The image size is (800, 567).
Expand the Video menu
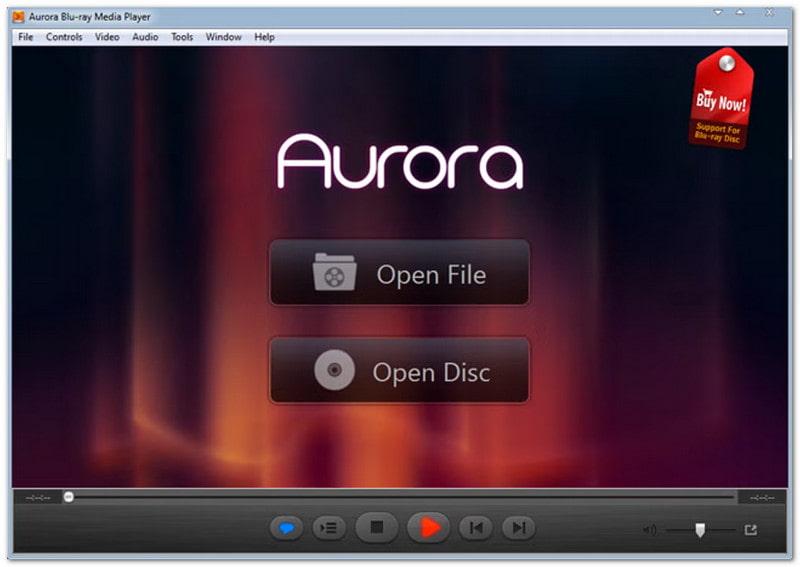pos(107,37)
